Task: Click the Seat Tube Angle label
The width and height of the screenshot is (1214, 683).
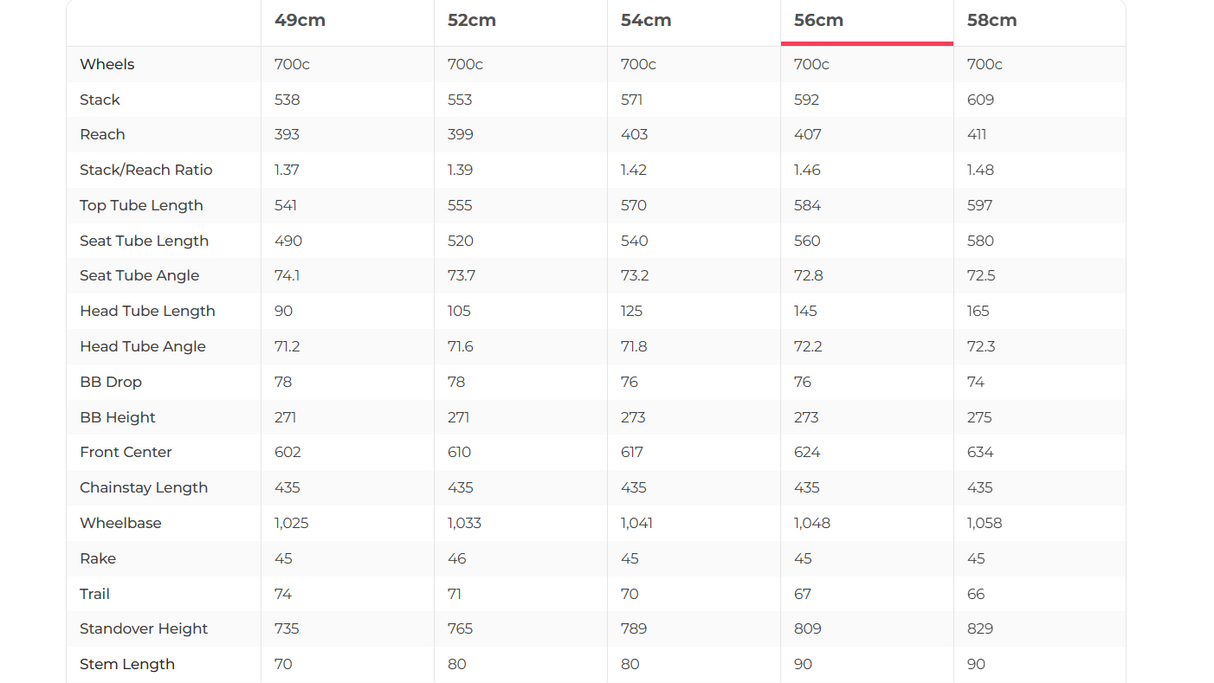Action: coord(139,276)
